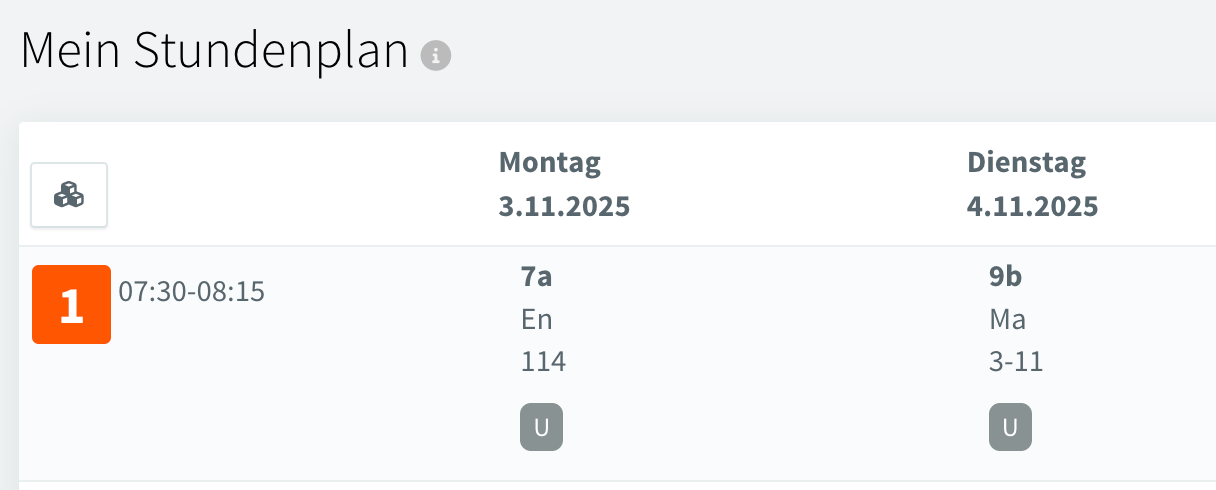Select the orange period 1 badge
Viewport: 1216px width, 490px height.
pyautogui.click(x=71, y=305)
